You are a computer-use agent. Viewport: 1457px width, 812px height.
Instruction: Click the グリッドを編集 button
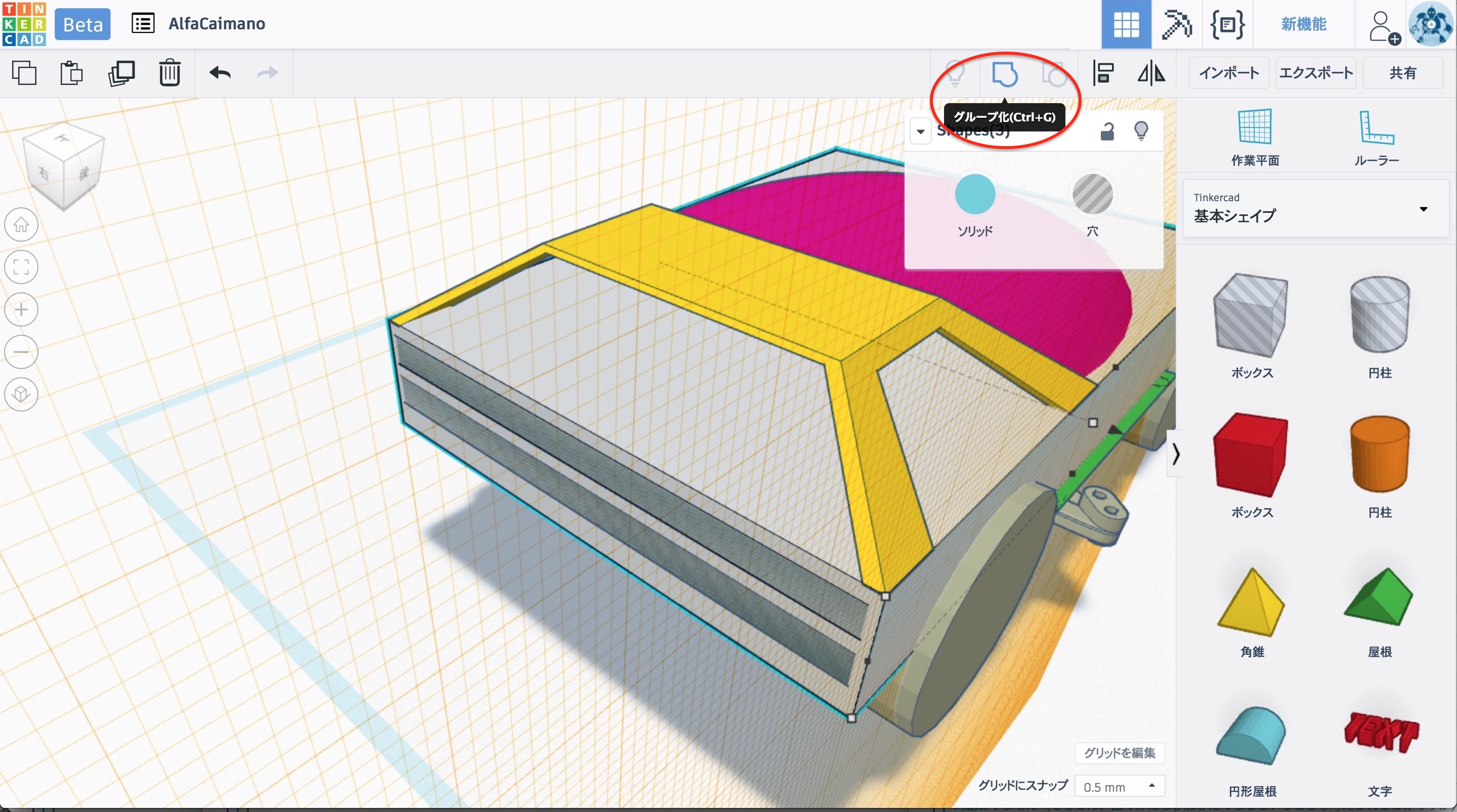pos(1120,753)
